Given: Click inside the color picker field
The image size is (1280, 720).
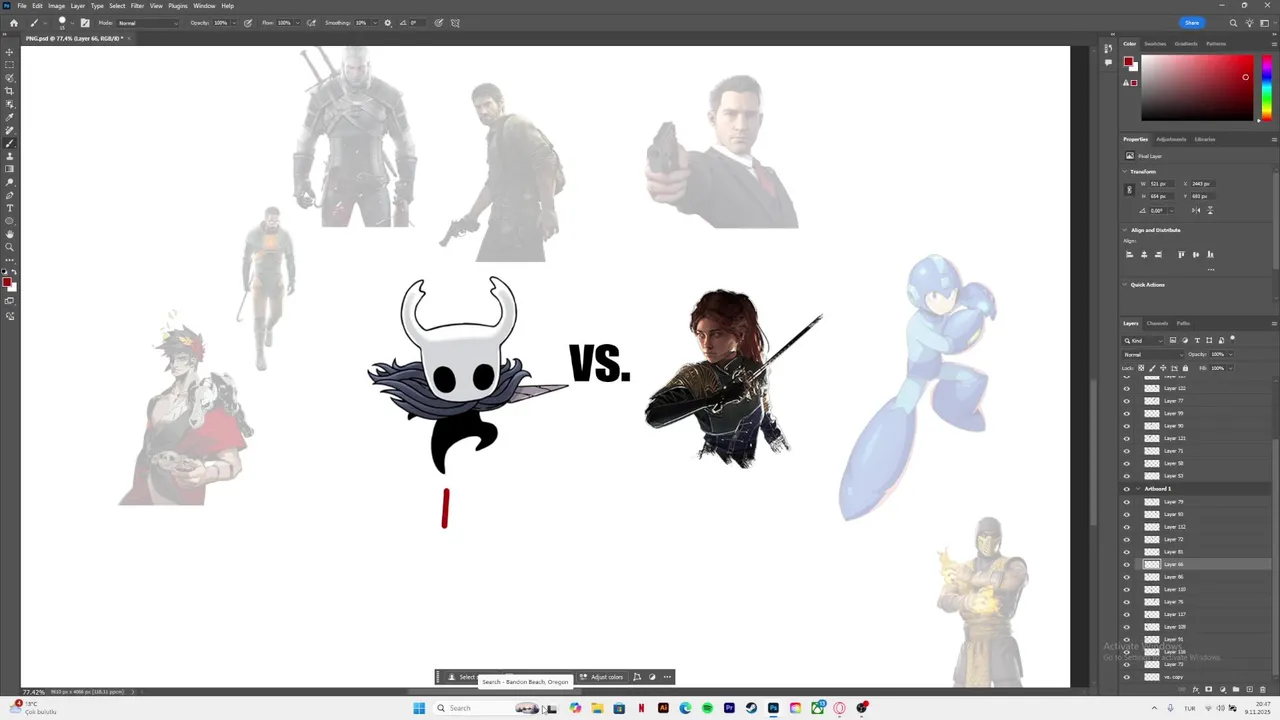Looking at the screenshot, I should (x=1197, y=89).
